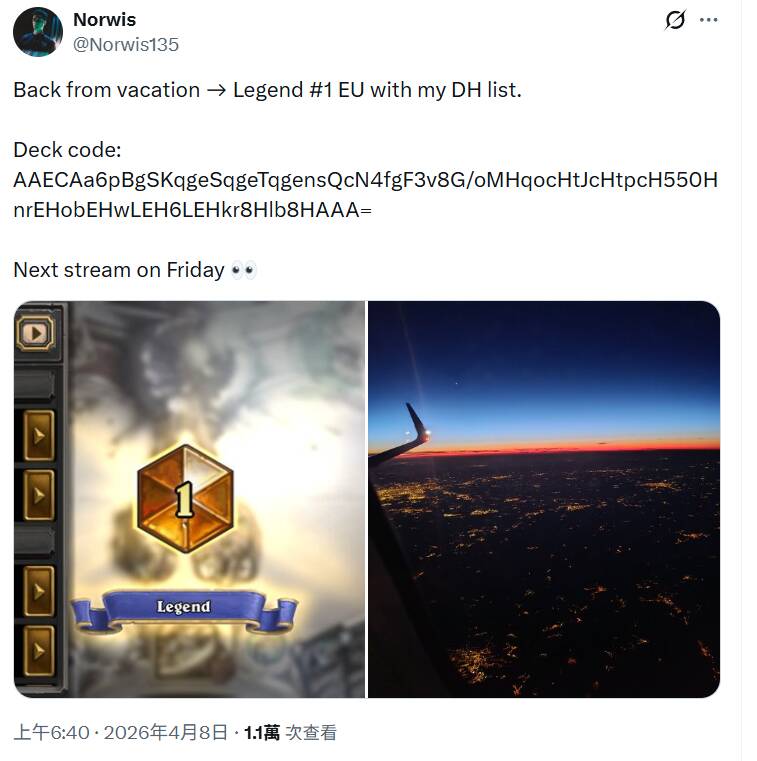Visit the @Norwis135 handle link

pyautogui.click(x=126, y=45)
